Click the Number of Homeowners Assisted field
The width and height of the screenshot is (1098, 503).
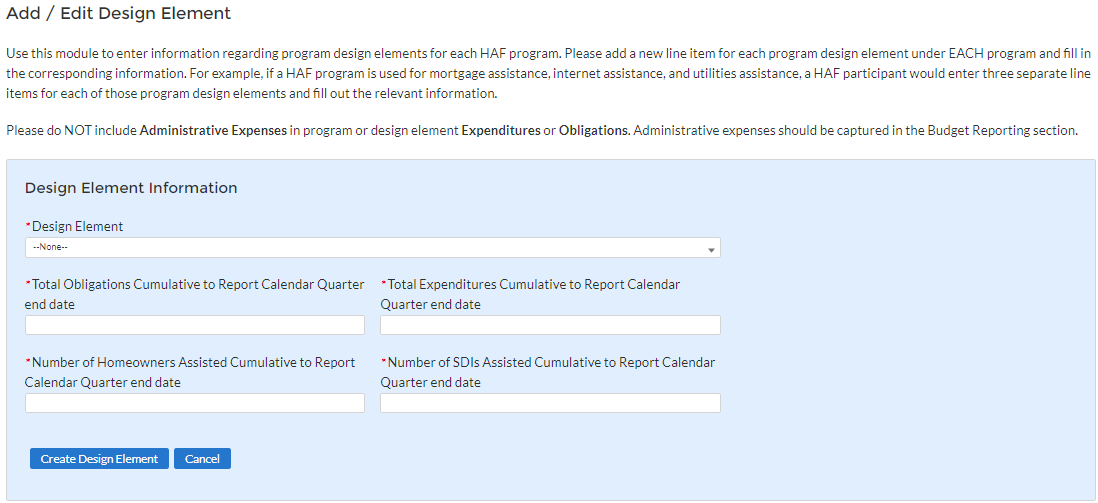click(195, 403)
